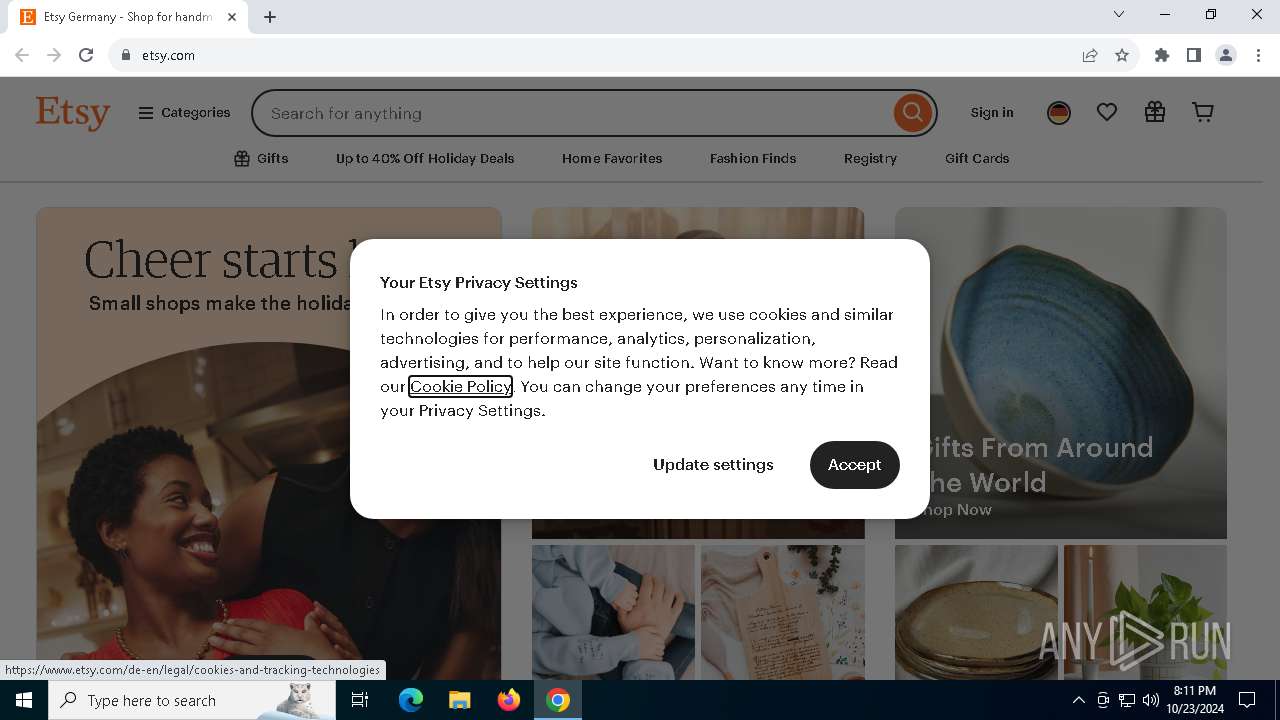The height and width of the screenshot is (720, 1280).
Task: Launch Firefox from taskbar
Action: click(x=508, y=700)
